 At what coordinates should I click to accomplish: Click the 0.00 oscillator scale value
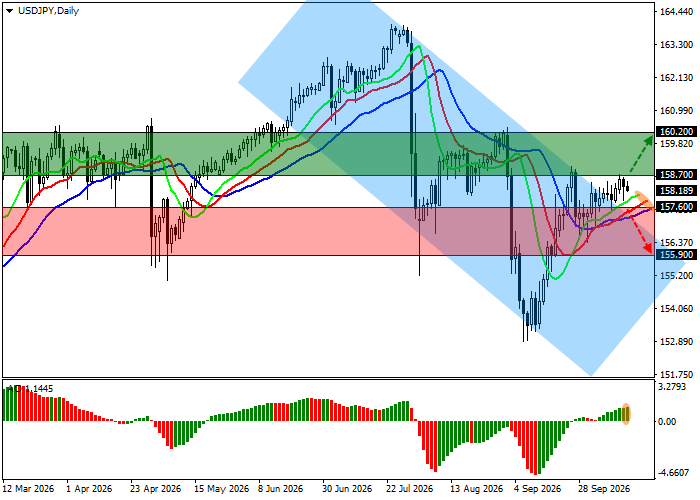pyautogui.click(x=667, y=421)
